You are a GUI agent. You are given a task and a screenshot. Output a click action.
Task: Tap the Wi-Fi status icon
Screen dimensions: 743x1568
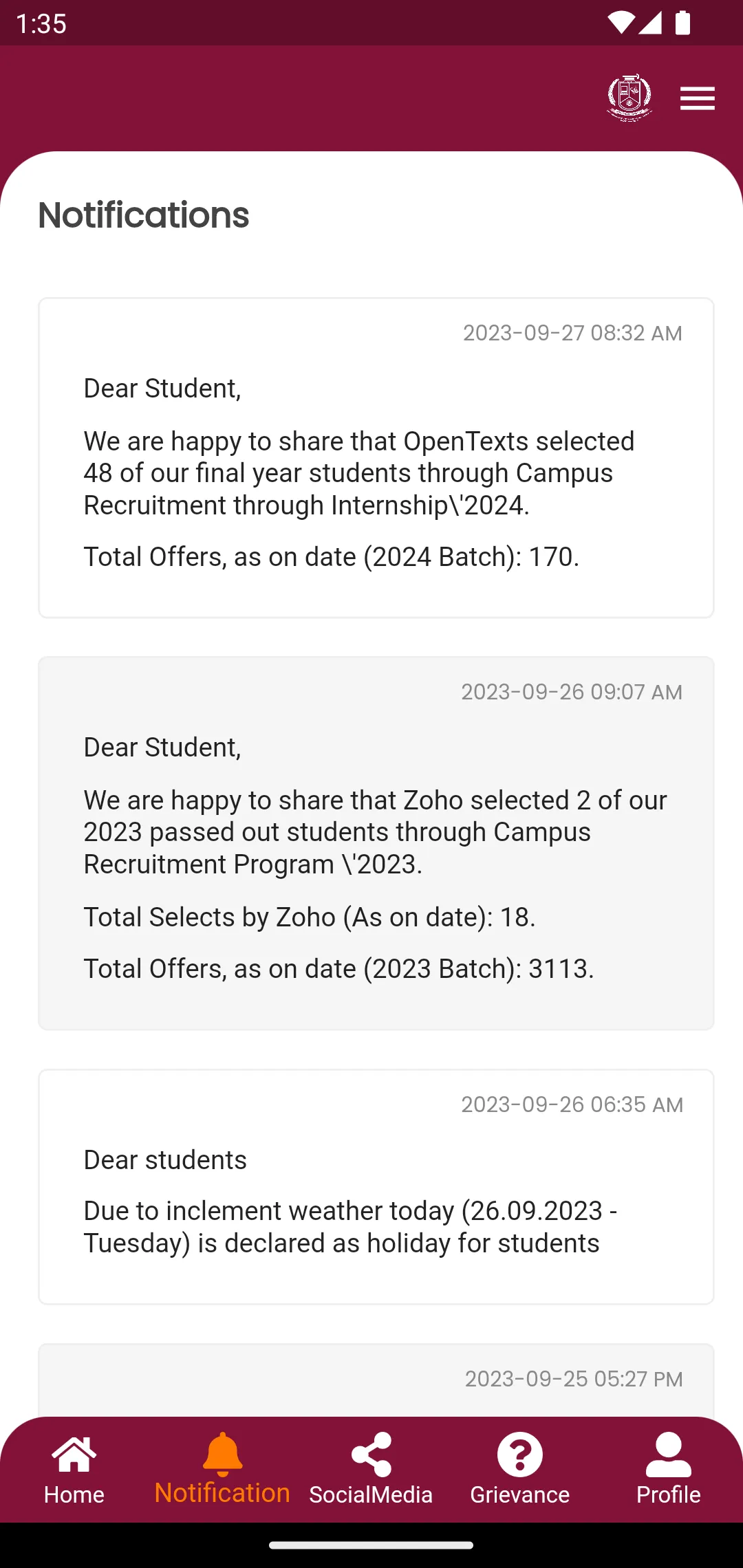tap(620, 23)
